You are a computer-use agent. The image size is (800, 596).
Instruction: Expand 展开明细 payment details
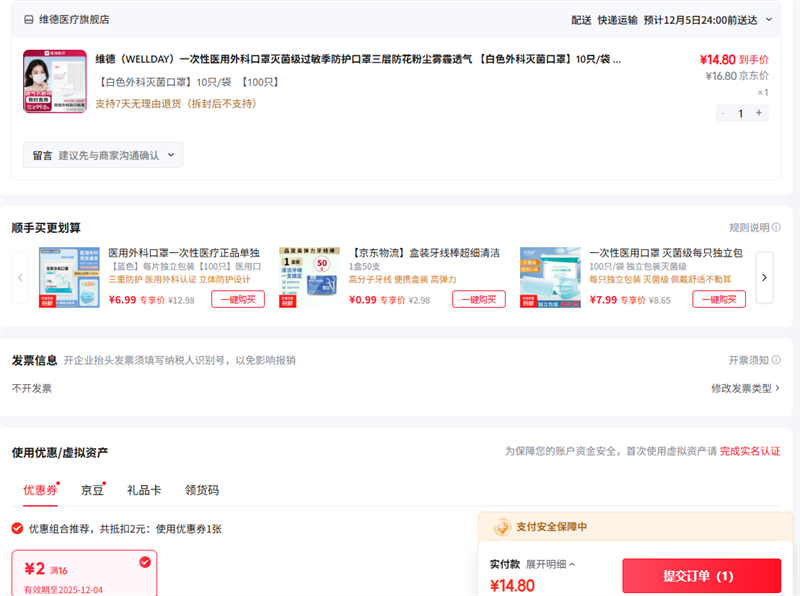point(551,565)
